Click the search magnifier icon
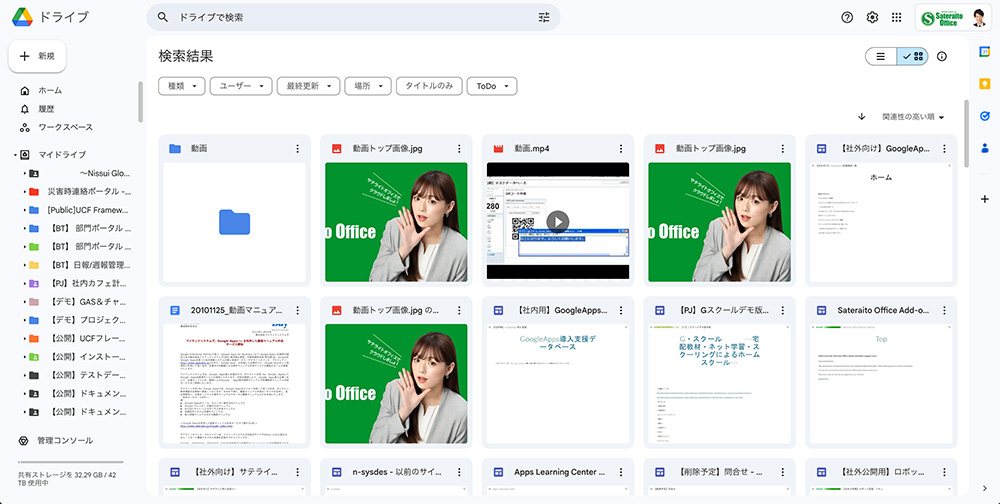Screen dimensions: 1000x504 click(163, 17)
